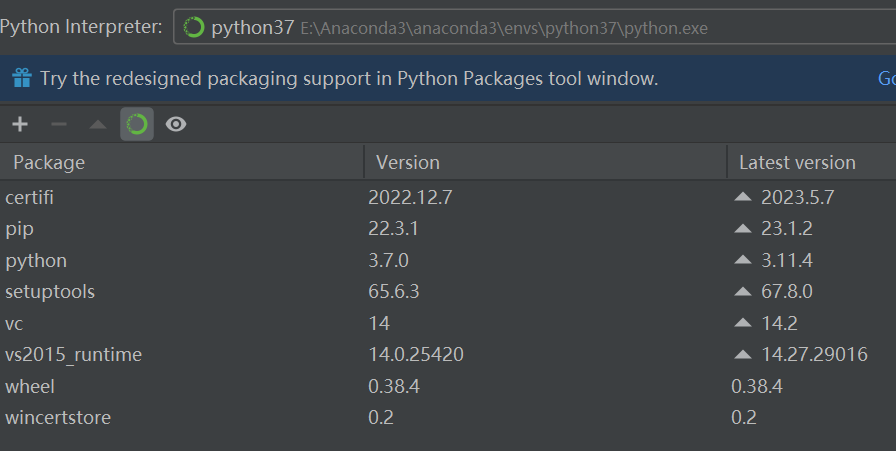Click the python37 interpreter icon in the dropdown
896x451 pixels.
coord(194,28)
